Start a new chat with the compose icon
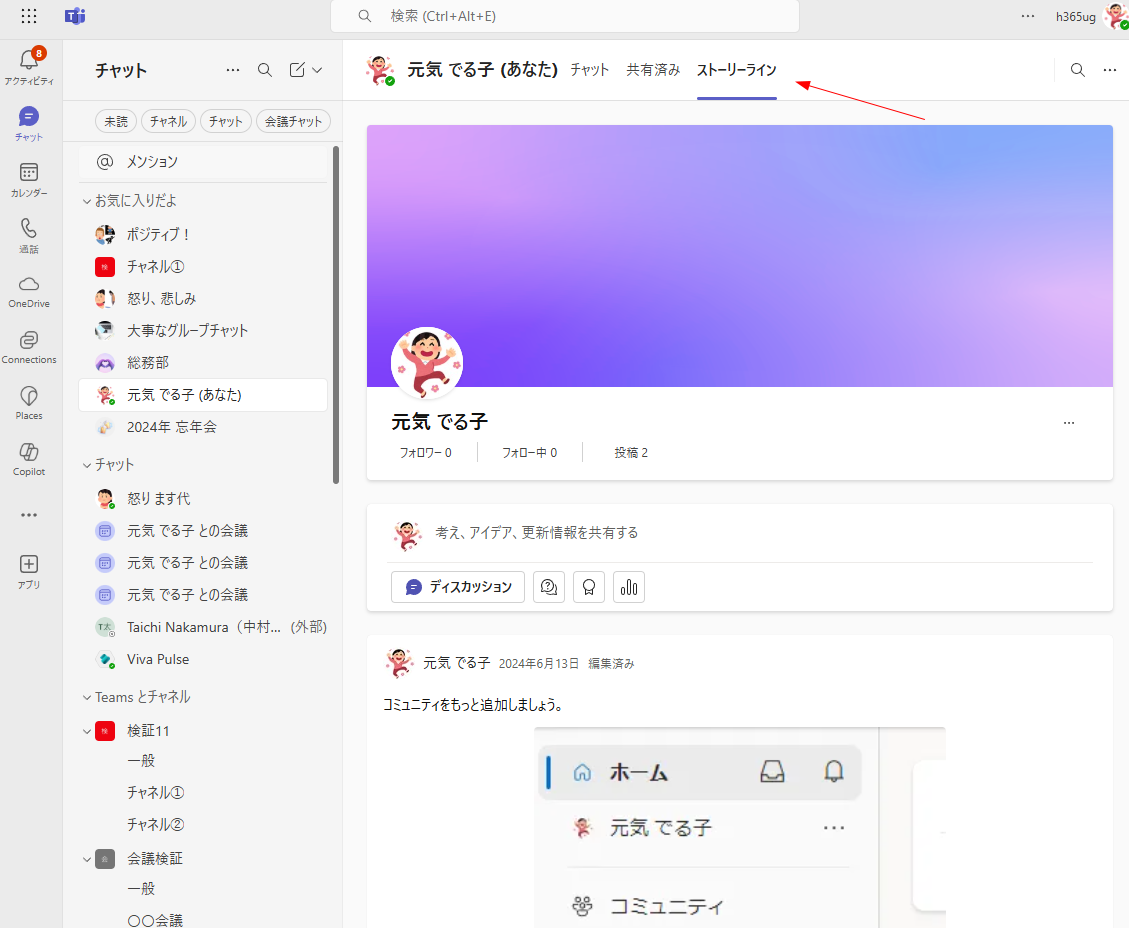Image resolution: width=1129 pixels, height=928 pixels. coord(297,70)
